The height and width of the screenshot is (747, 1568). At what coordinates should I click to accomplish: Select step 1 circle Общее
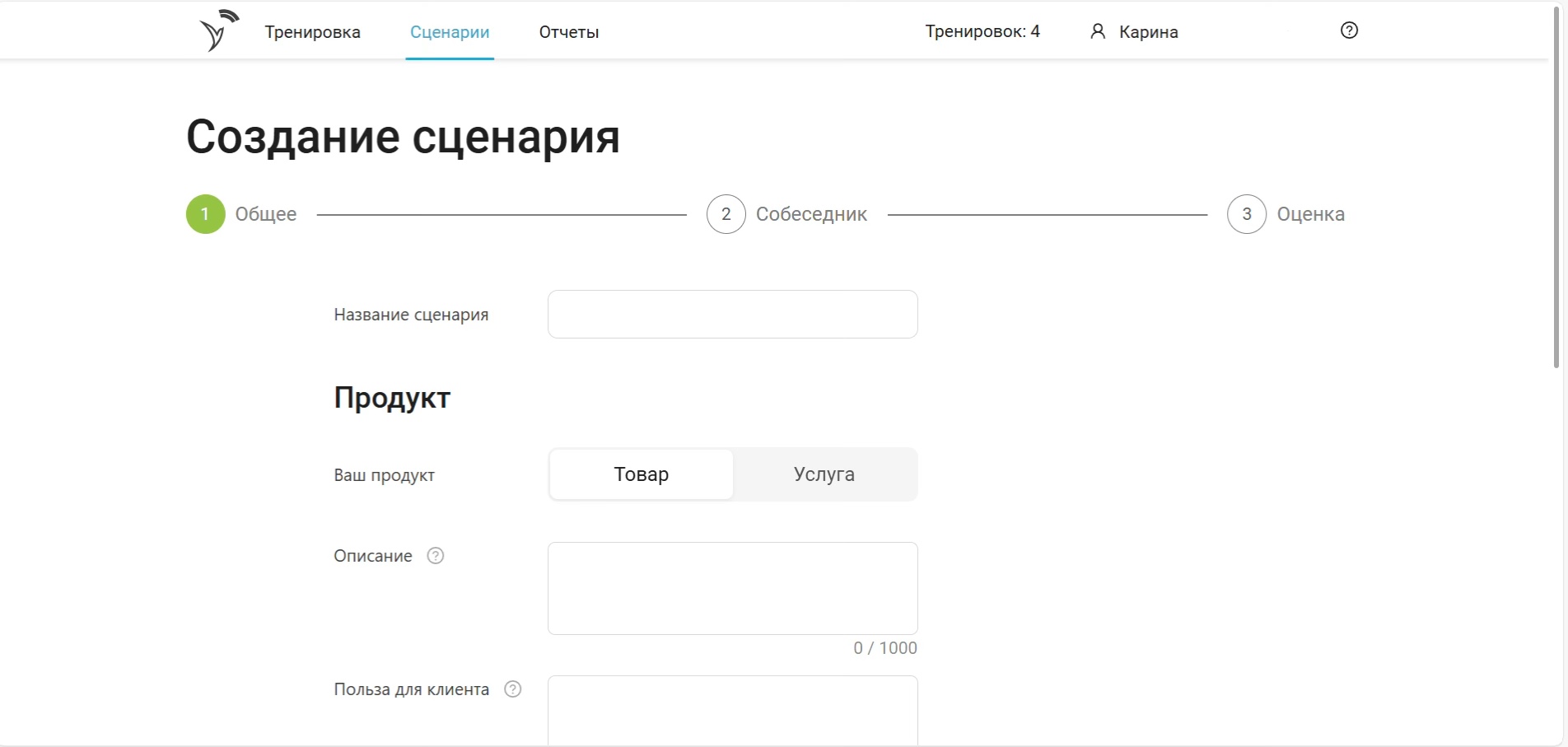pos(206,214)
